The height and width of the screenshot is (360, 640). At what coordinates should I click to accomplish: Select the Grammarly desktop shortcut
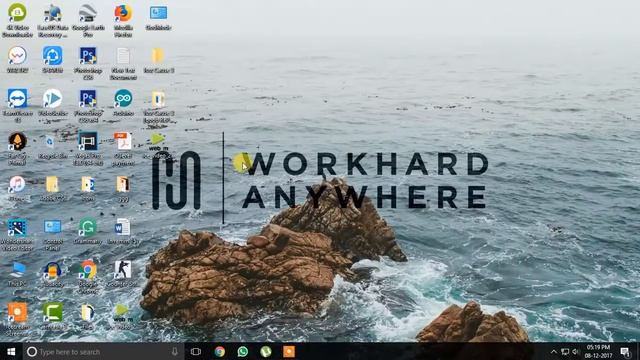click(88, 231)
